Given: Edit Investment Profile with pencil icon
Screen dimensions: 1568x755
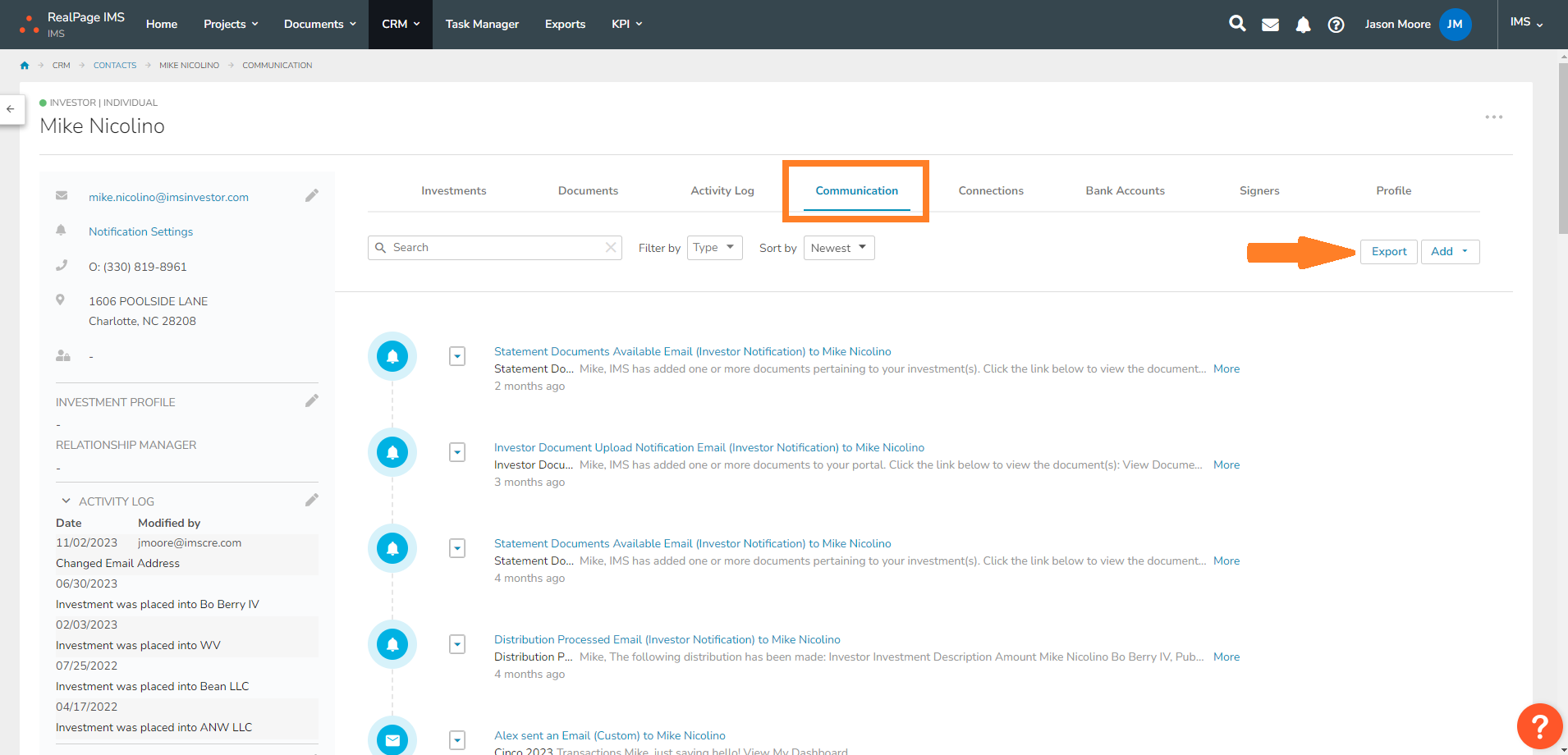Looking at the screenshot, I should [x=312, y=400].
